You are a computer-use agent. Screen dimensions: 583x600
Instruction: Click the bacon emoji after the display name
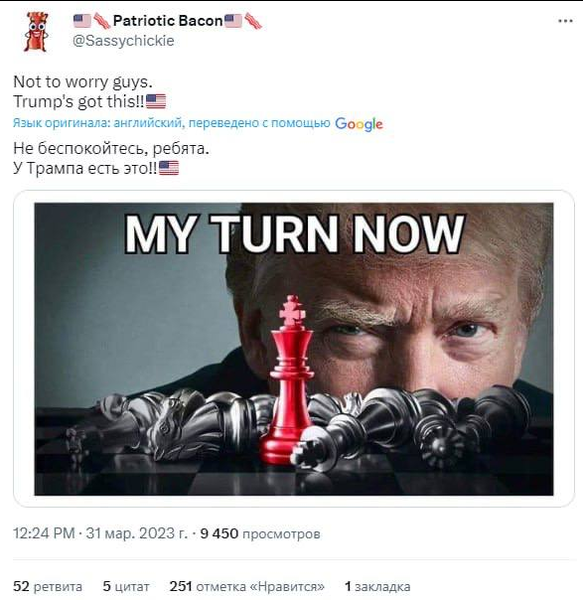(x=253, y=21)
